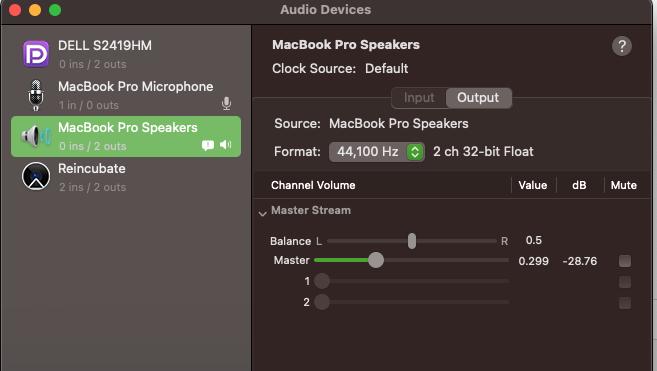Click the MacBook Pro Speakers speaker icon
Viewport: 657px width, 371px height.
[x=36, y=136]
